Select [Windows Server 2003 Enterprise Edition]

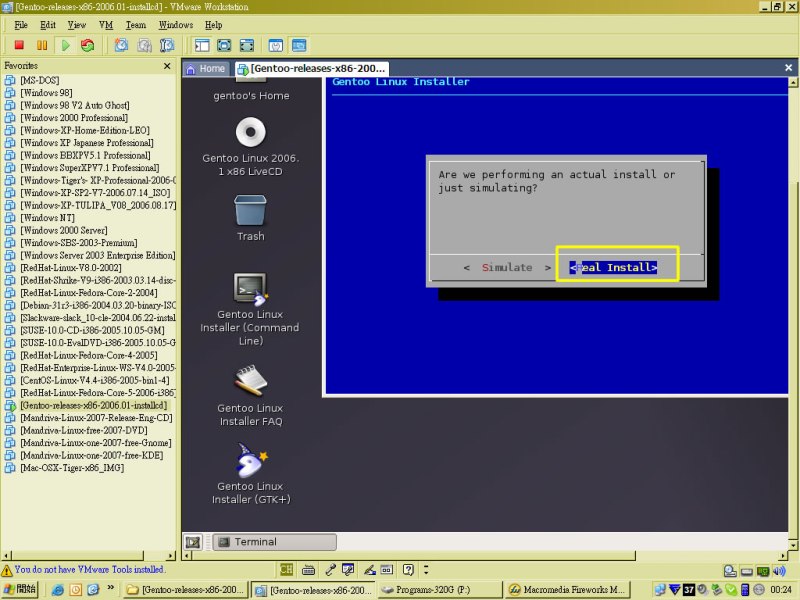coord(97,255)
